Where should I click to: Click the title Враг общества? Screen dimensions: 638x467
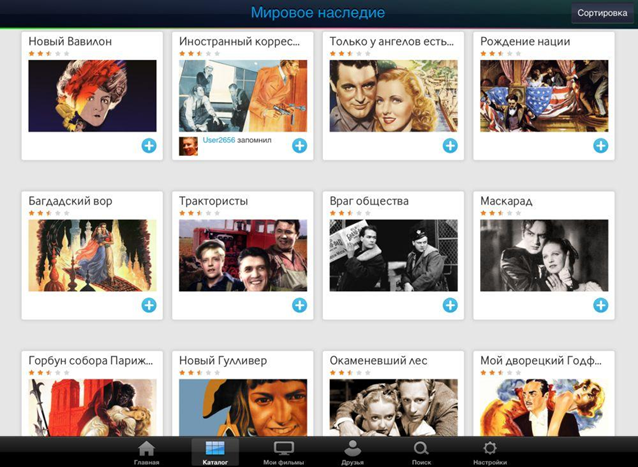point(369,201)
